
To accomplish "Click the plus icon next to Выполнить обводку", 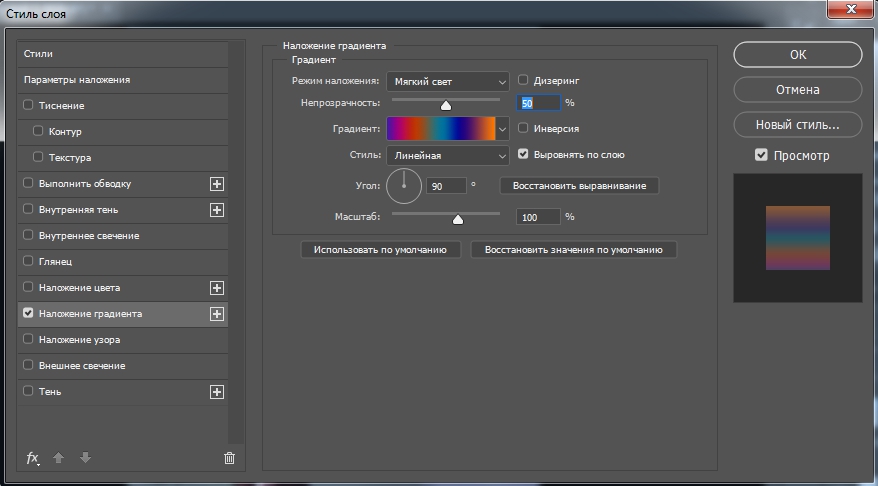I will [x=216, y=184].
